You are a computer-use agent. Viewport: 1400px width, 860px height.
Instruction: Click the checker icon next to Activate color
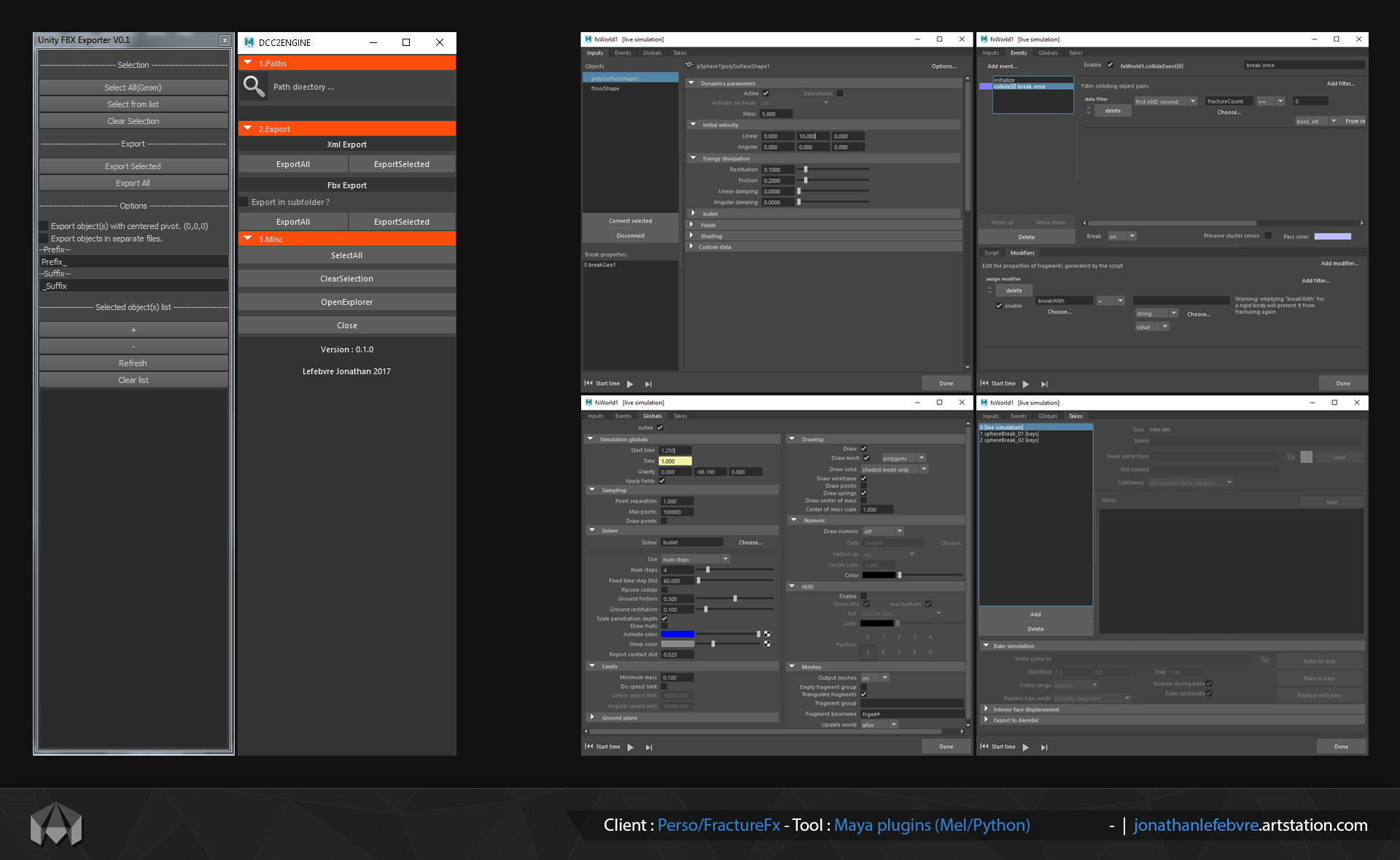(x=767, y=634)
